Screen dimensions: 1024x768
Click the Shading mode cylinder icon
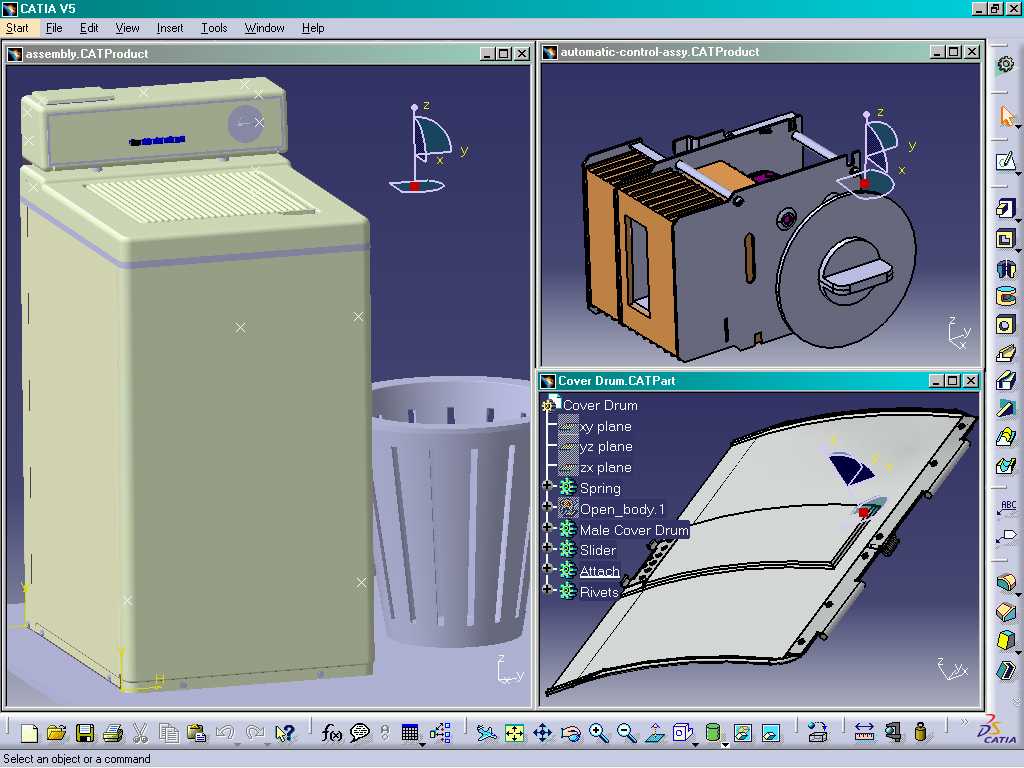713,733
